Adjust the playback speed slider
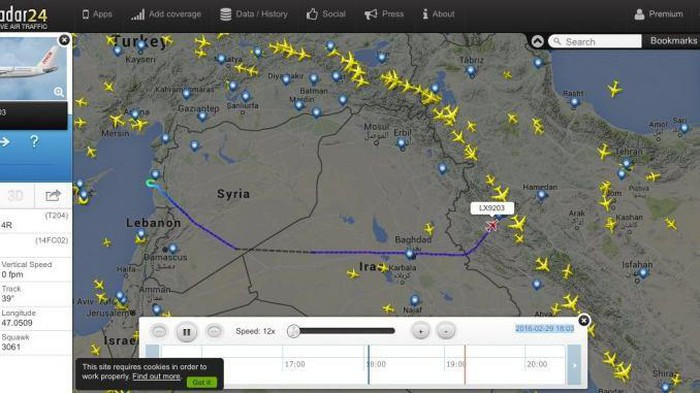The width and height of the screenshot is (700, 393). click(x=293, y=331)
